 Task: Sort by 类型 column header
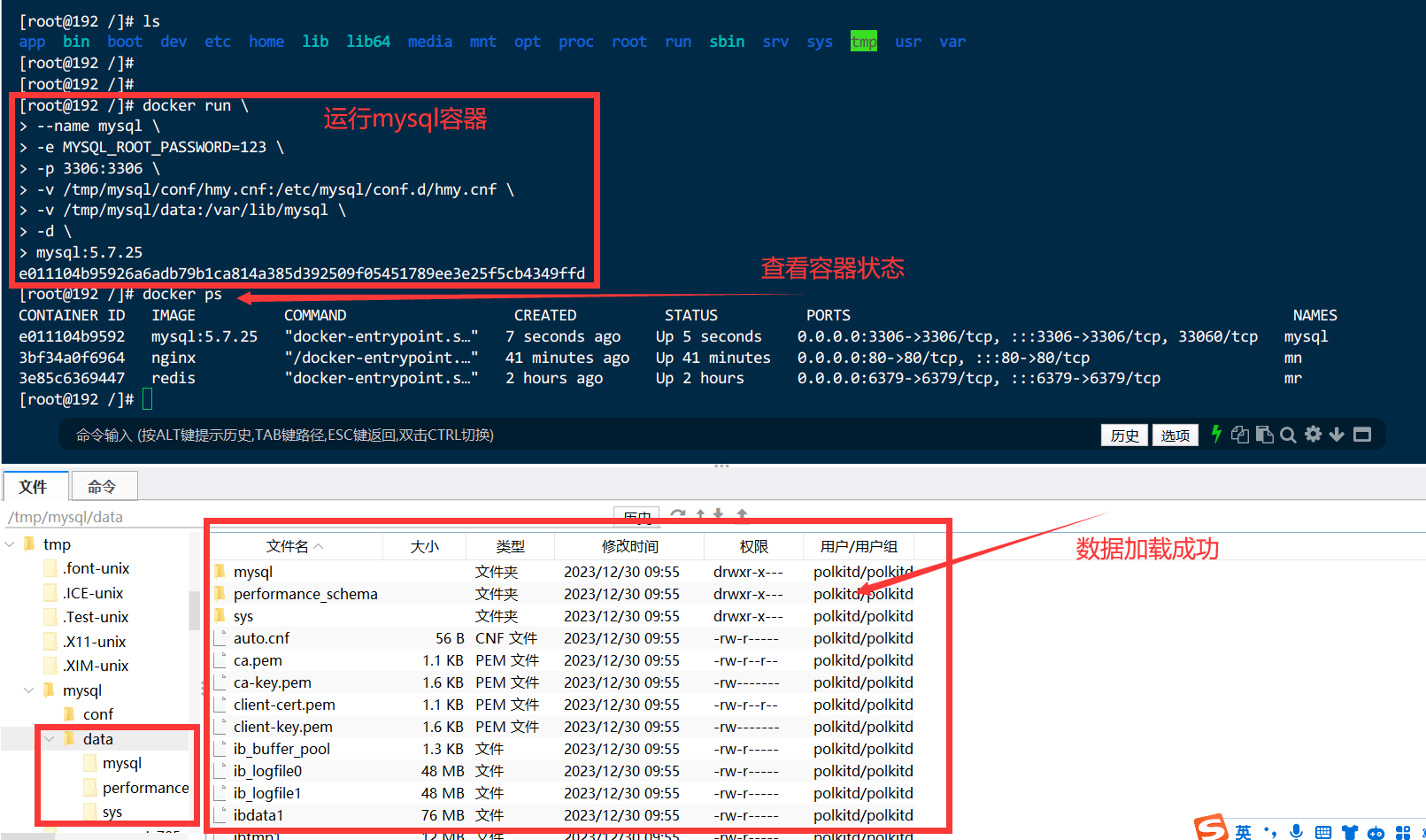[x=511, y=546]
